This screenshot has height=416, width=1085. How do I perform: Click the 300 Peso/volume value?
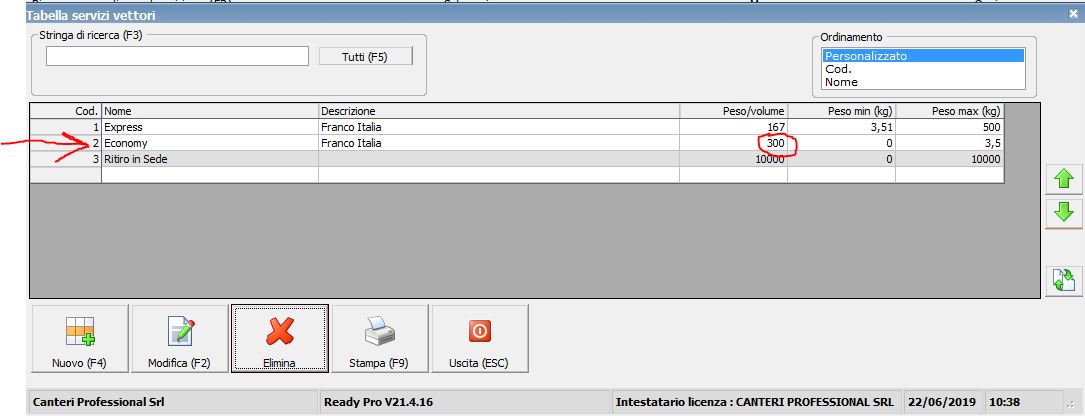point(733,143)
